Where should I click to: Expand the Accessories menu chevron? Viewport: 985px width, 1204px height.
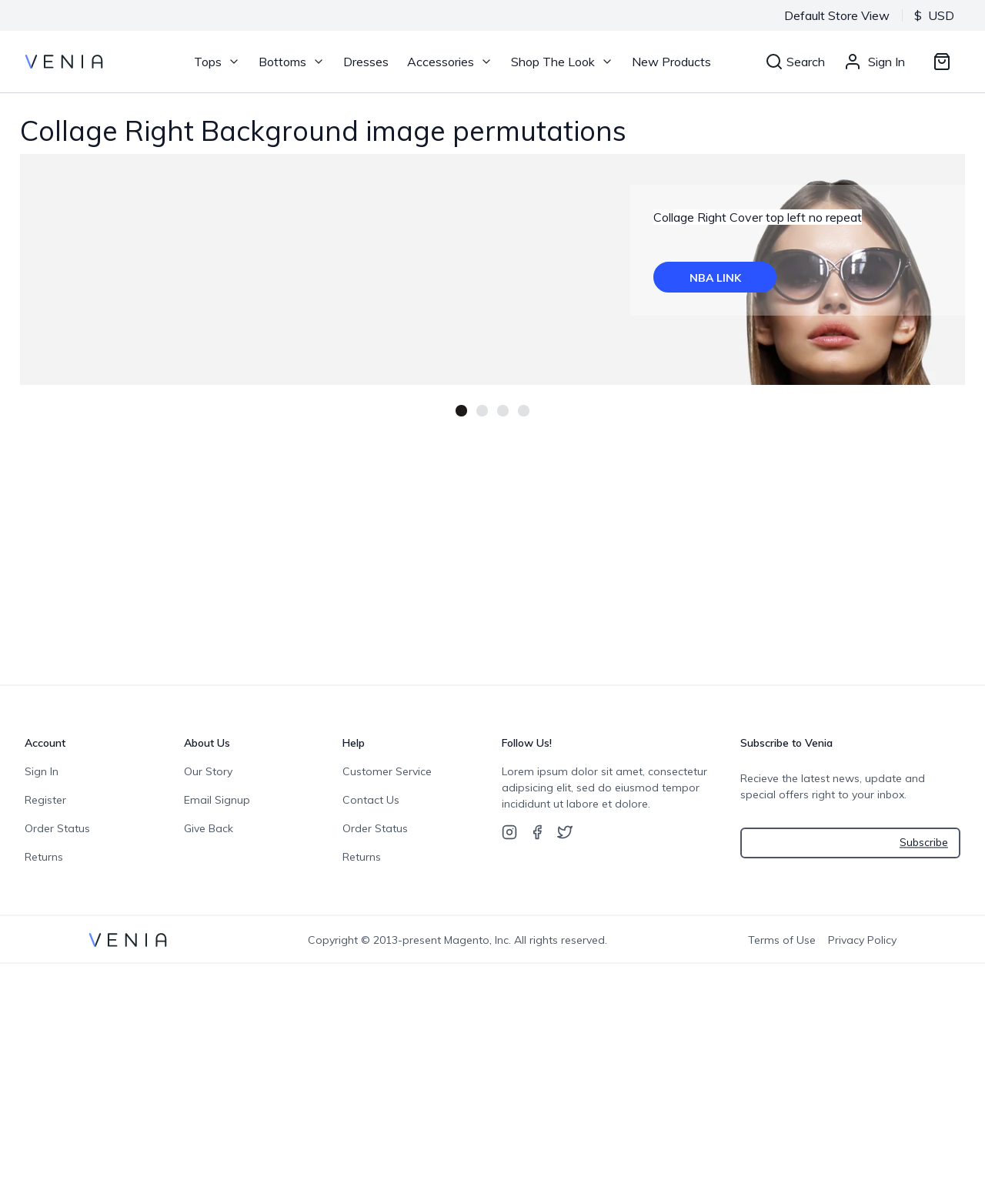point(486,62)
